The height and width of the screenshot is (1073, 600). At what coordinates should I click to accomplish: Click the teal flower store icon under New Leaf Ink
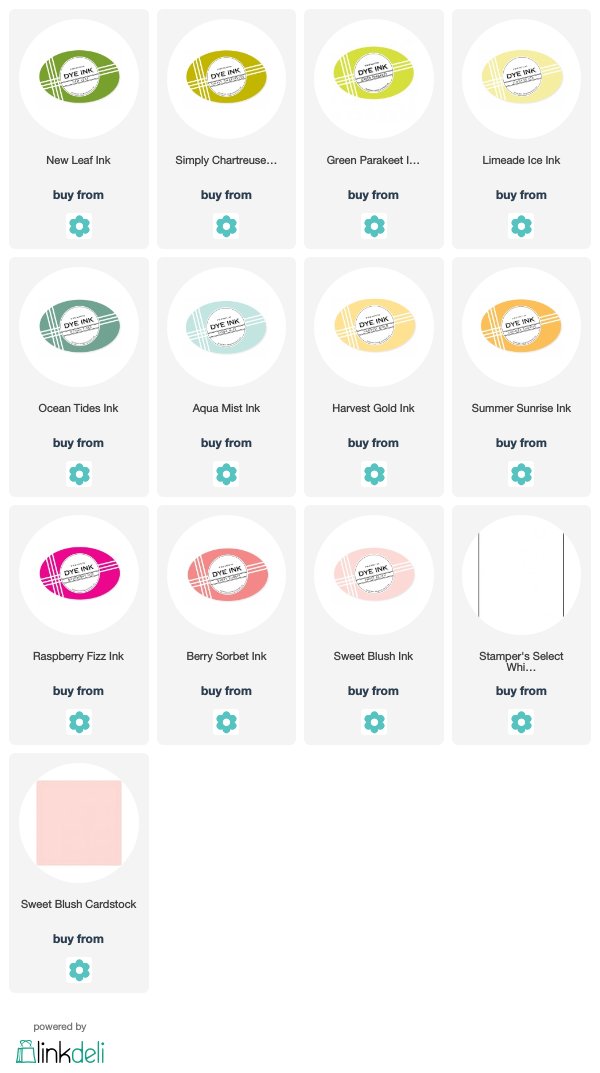[x=79, y=226]
